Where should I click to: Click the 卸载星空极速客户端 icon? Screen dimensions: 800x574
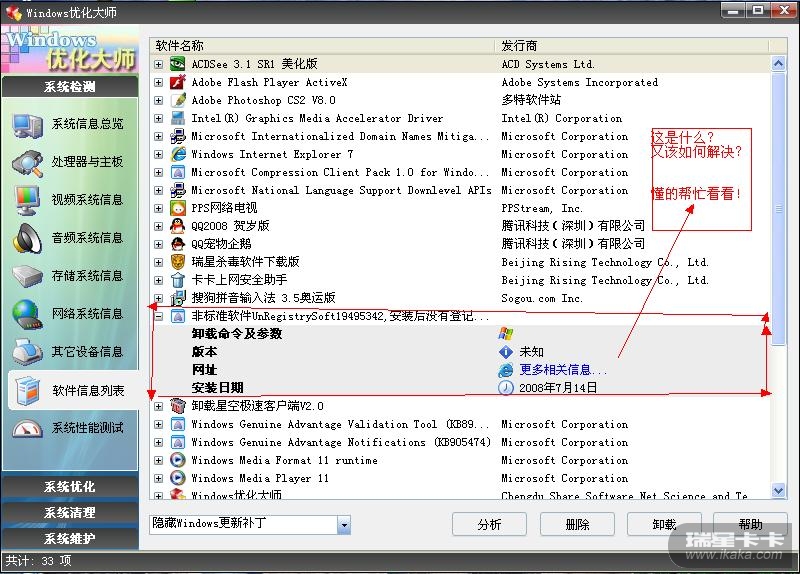pyautogui.click(x=178, y=406)
